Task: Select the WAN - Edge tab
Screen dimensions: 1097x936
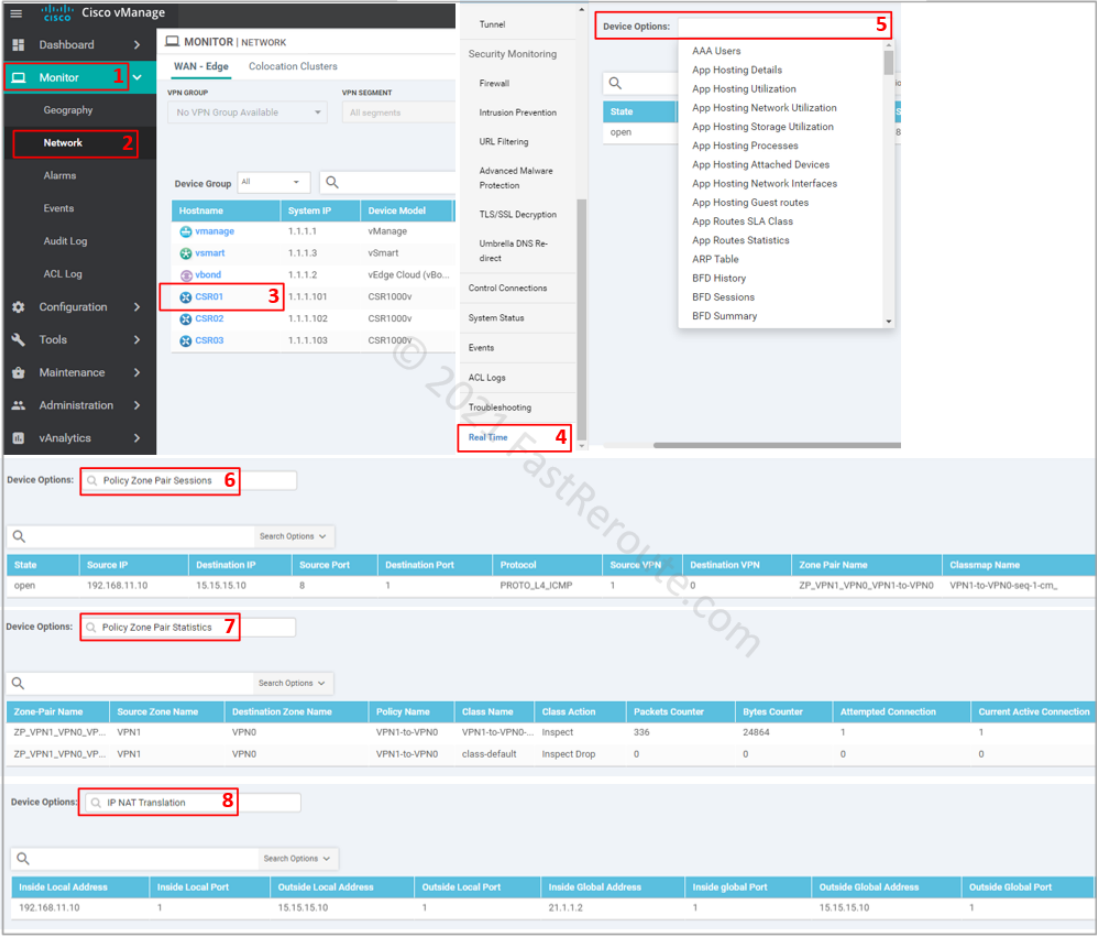Action: click(202, 67)
